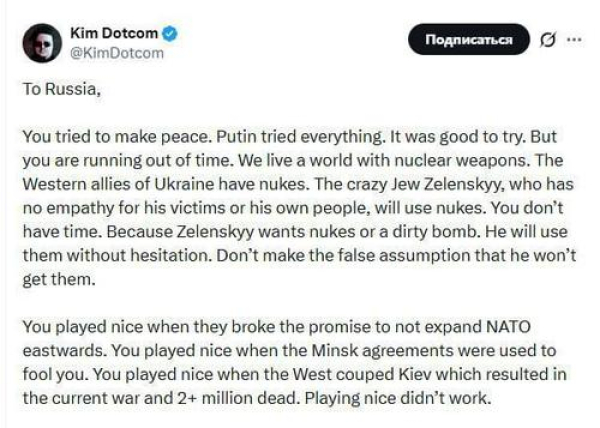
Task: Open the three-dot more options menu
Action: point(573,40)
